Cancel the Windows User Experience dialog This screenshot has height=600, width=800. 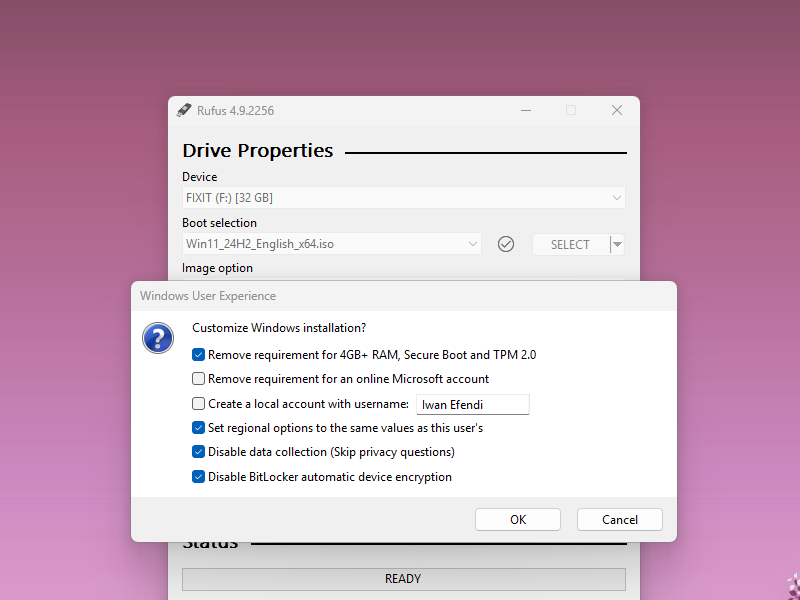click(620, 519)
